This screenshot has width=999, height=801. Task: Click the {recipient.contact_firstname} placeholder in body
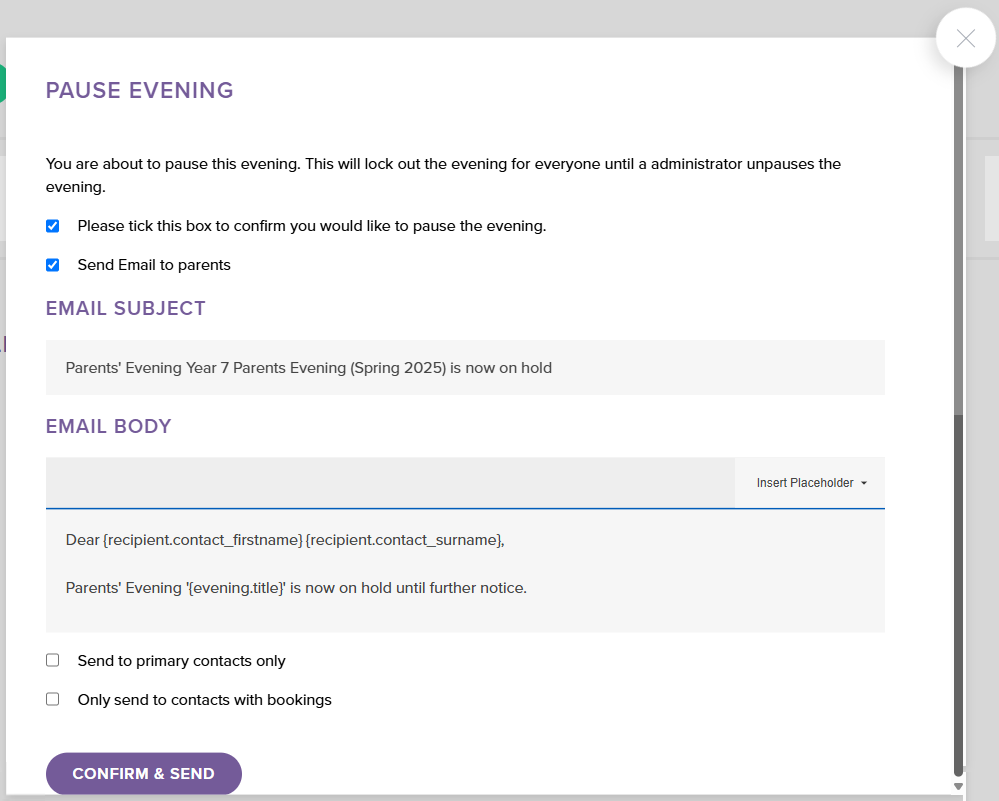202,540
